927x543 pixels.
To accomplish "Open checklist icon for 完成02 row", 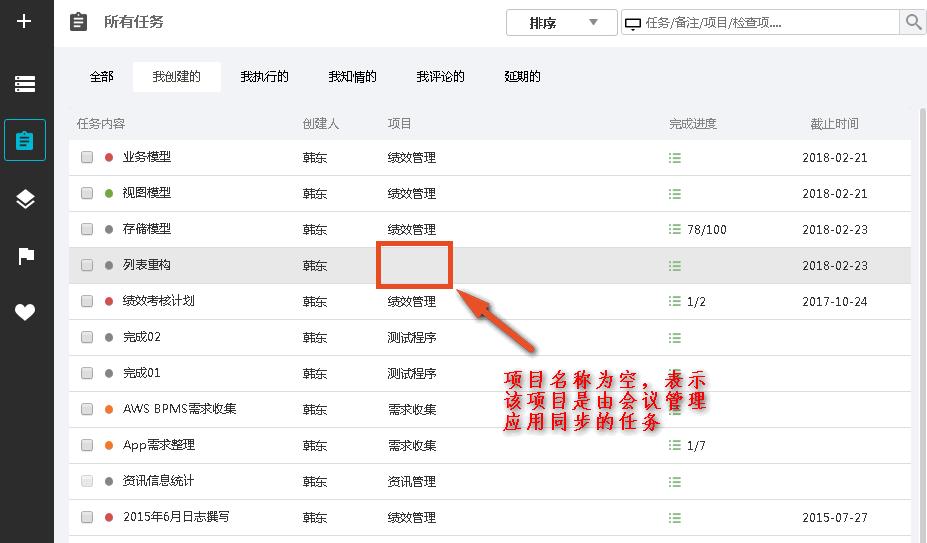I will tap(675, 338).
